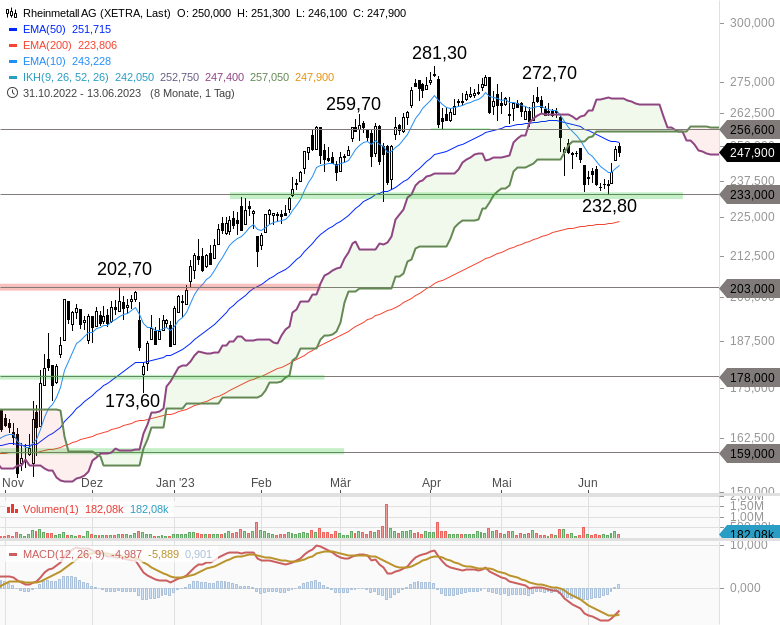The width and height of the screenshot is (780, 625).
Task: Click the MACD 0,000 axis label
Action: click(x=745, y=588)
